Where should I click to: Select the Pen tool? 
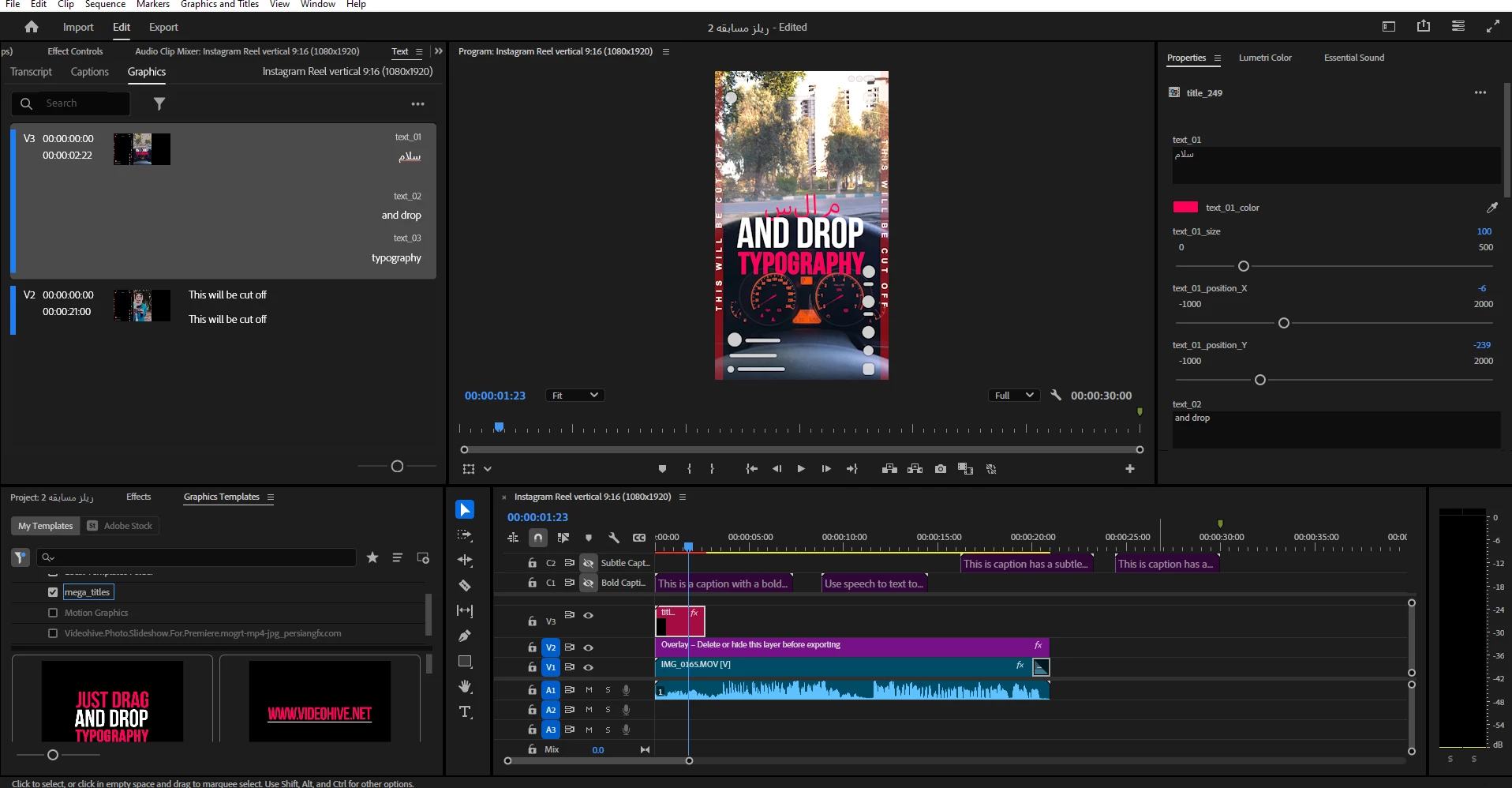(x=465, y=636)
